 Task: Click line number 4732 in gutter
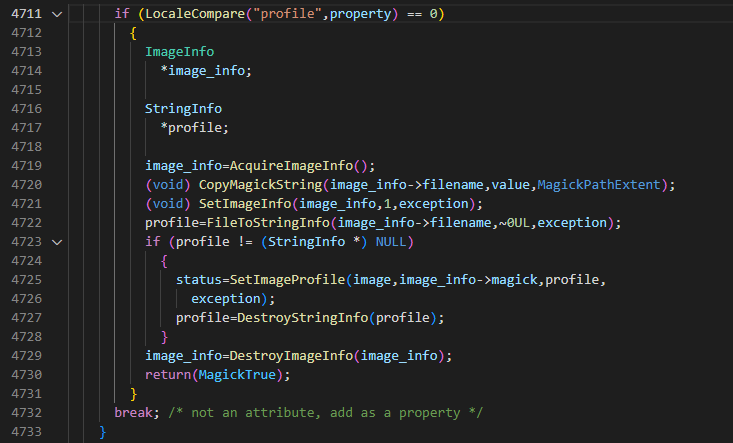tap(27, 413)
